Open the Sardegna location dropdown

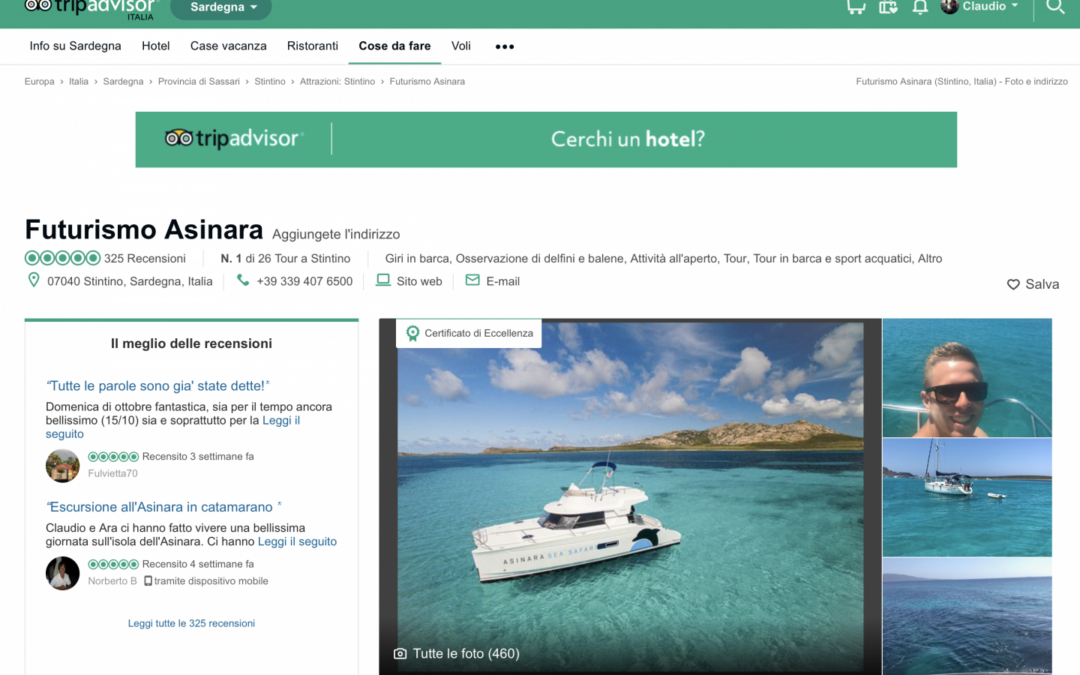221,8
